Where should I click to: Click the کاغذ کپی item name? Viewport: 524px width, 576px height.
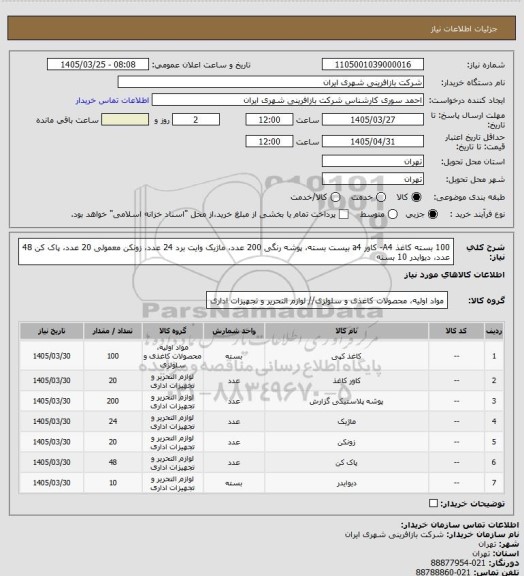(346, 356)
